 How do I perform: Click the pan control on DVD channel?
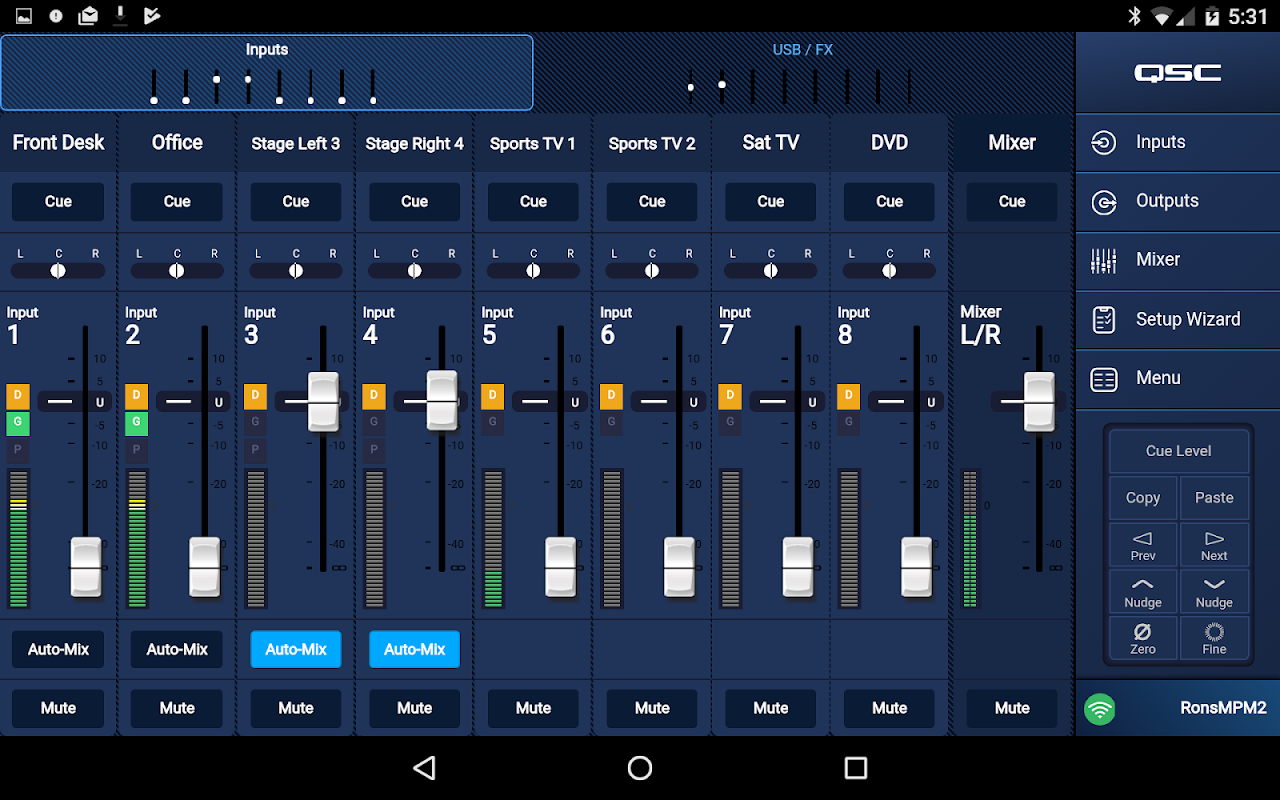[889, 270]
